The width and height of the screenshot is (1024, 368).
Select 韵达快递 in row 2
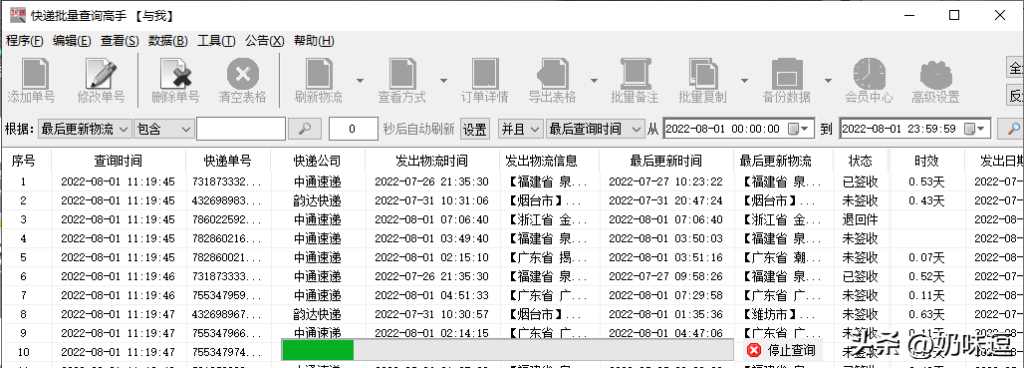coord(317,200)
